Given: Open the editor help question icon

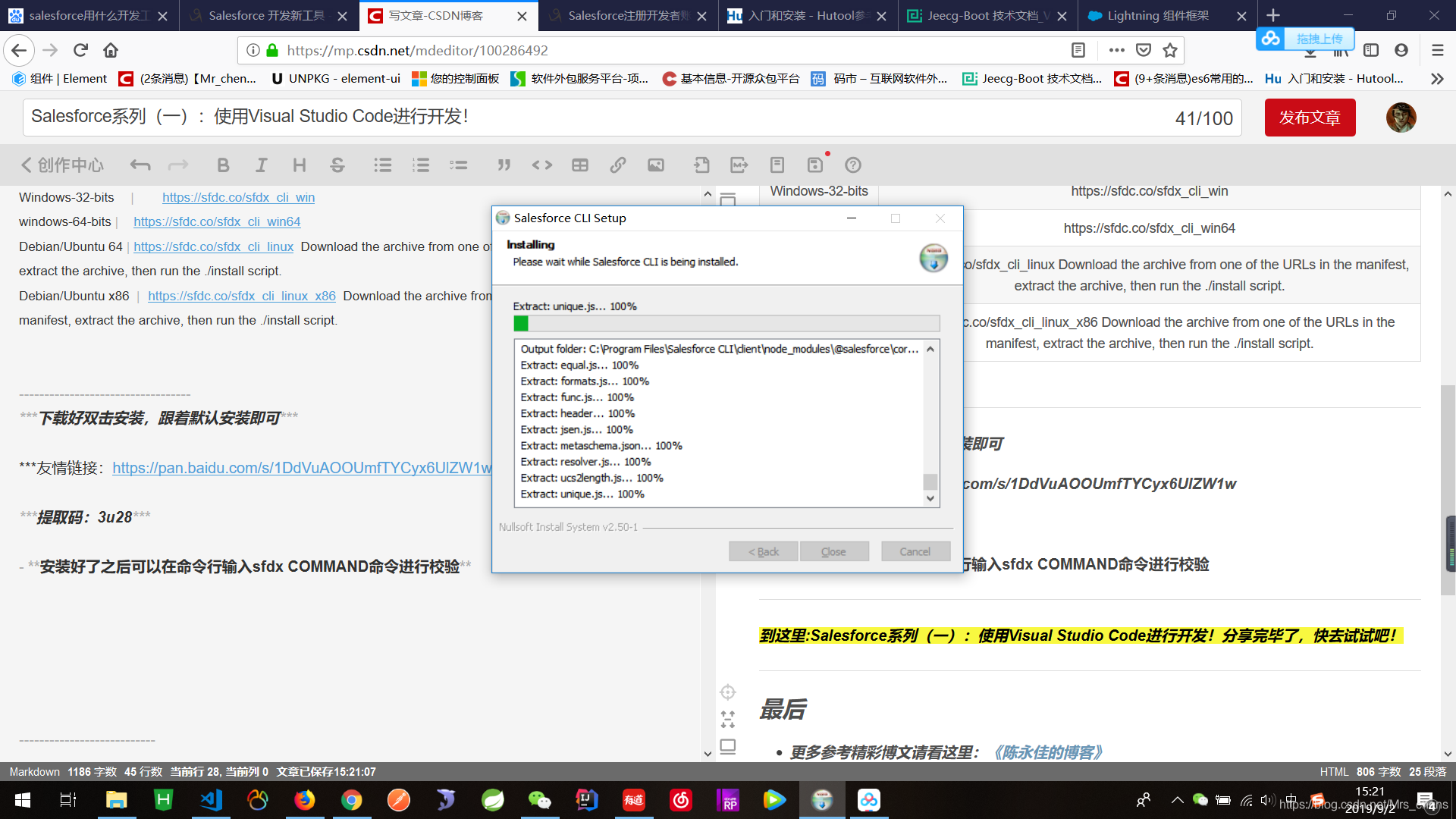Looking at the screenshot, I should [x=853, y=165].
